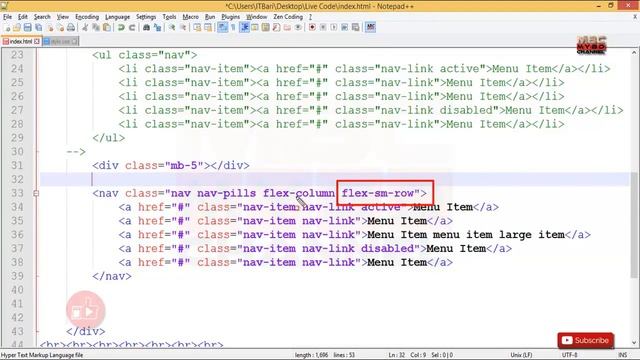This screenshot has height=360, width=640.
Task: Click the Zoom In magnifier icon
Action: [172, 27]
